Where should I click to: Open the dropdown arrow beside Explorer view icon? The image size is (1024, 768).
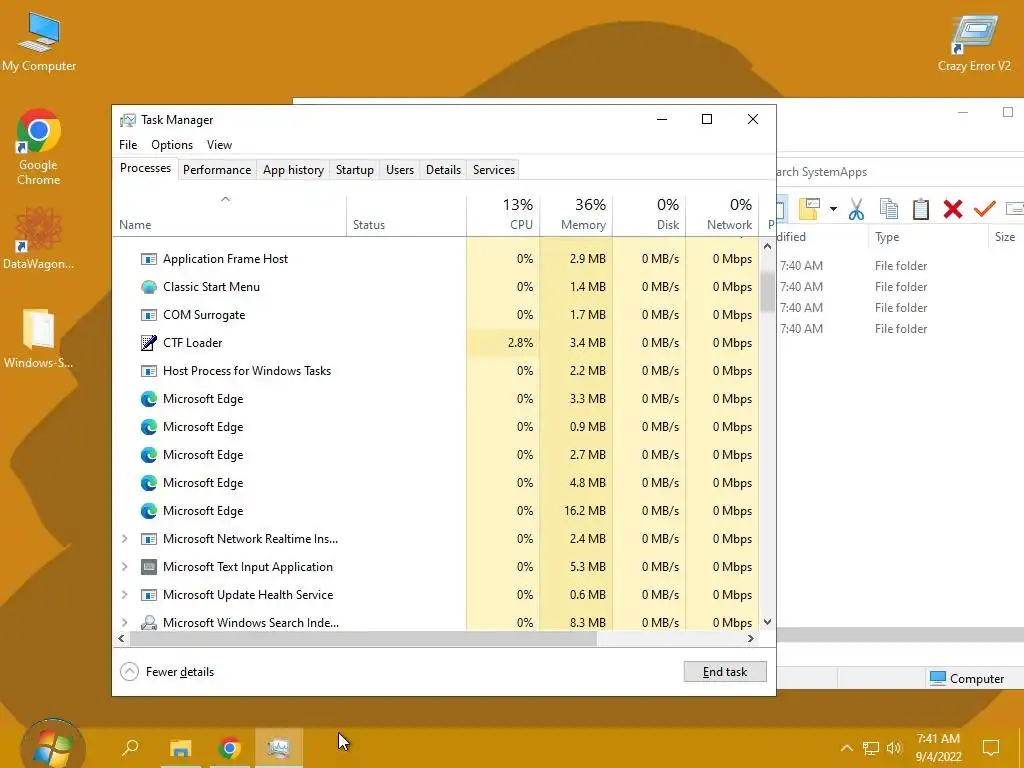coord(833,210)
